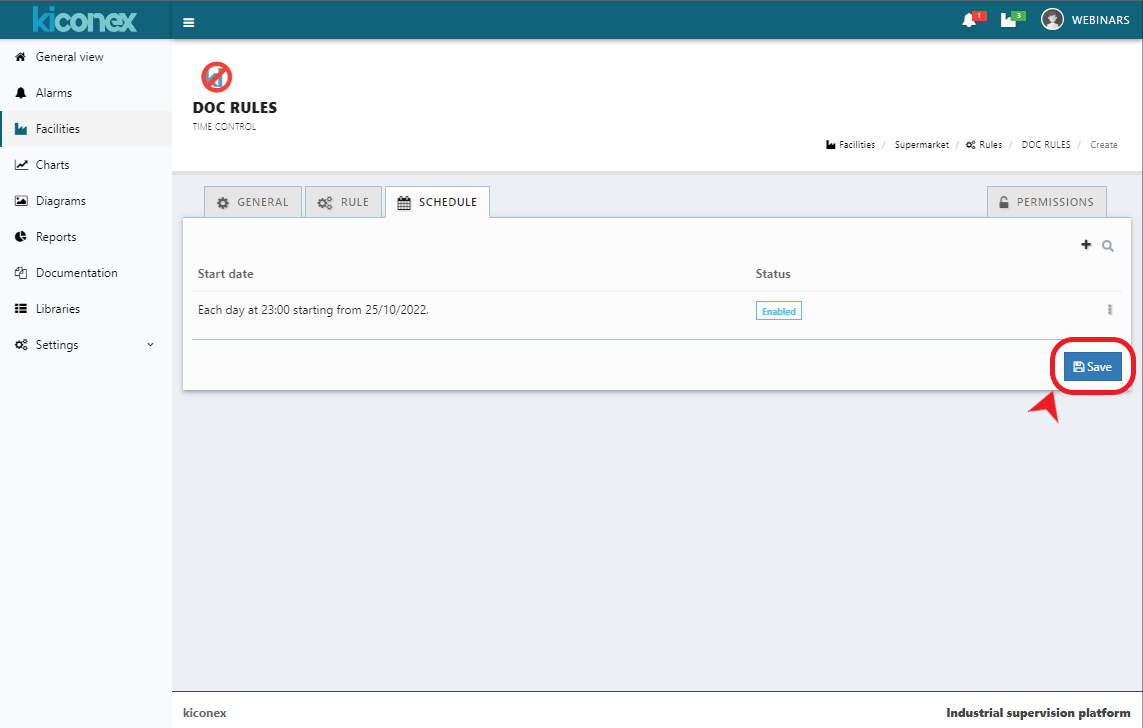Click the DOC RULES rule icon

pyautogui.click(x=216, y=77)
